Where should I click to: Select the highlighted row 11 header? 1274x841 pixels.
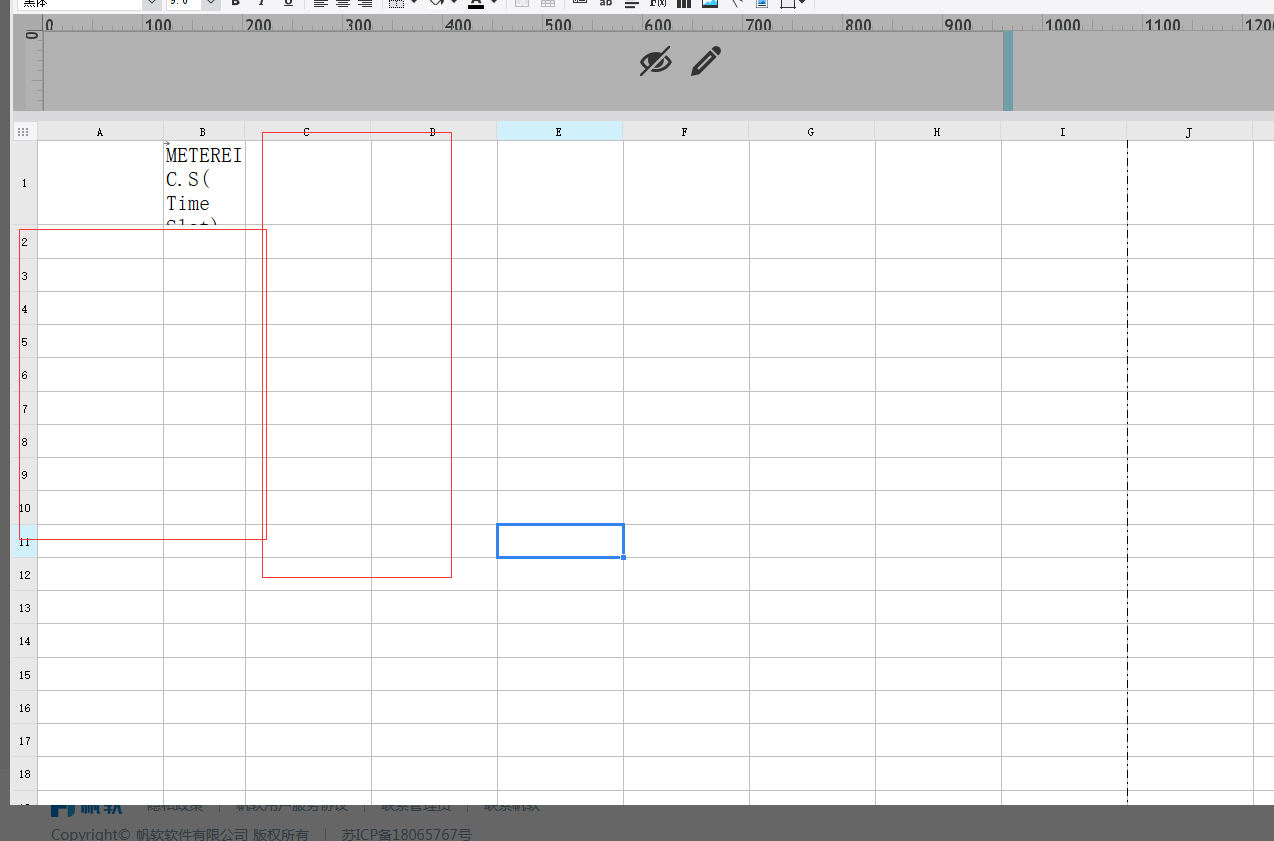[24, 541]
